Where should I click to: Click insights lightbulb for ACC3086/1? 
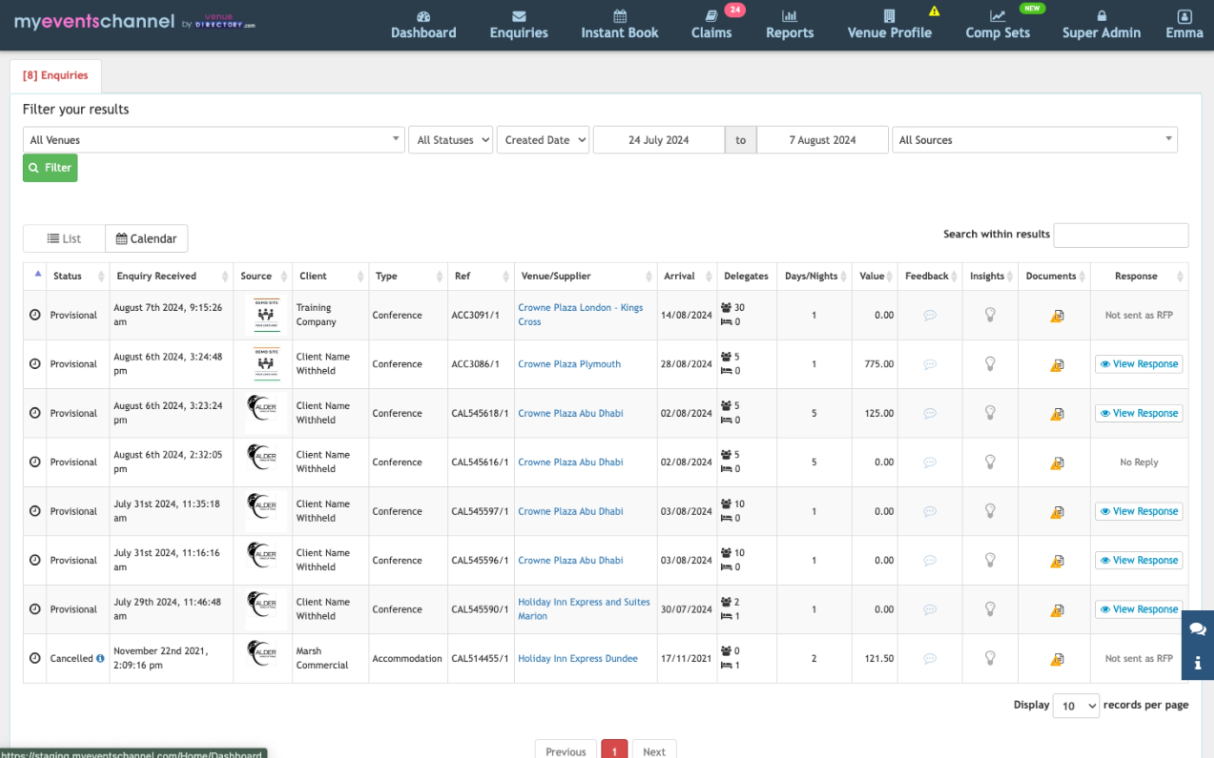click(990, 364)
